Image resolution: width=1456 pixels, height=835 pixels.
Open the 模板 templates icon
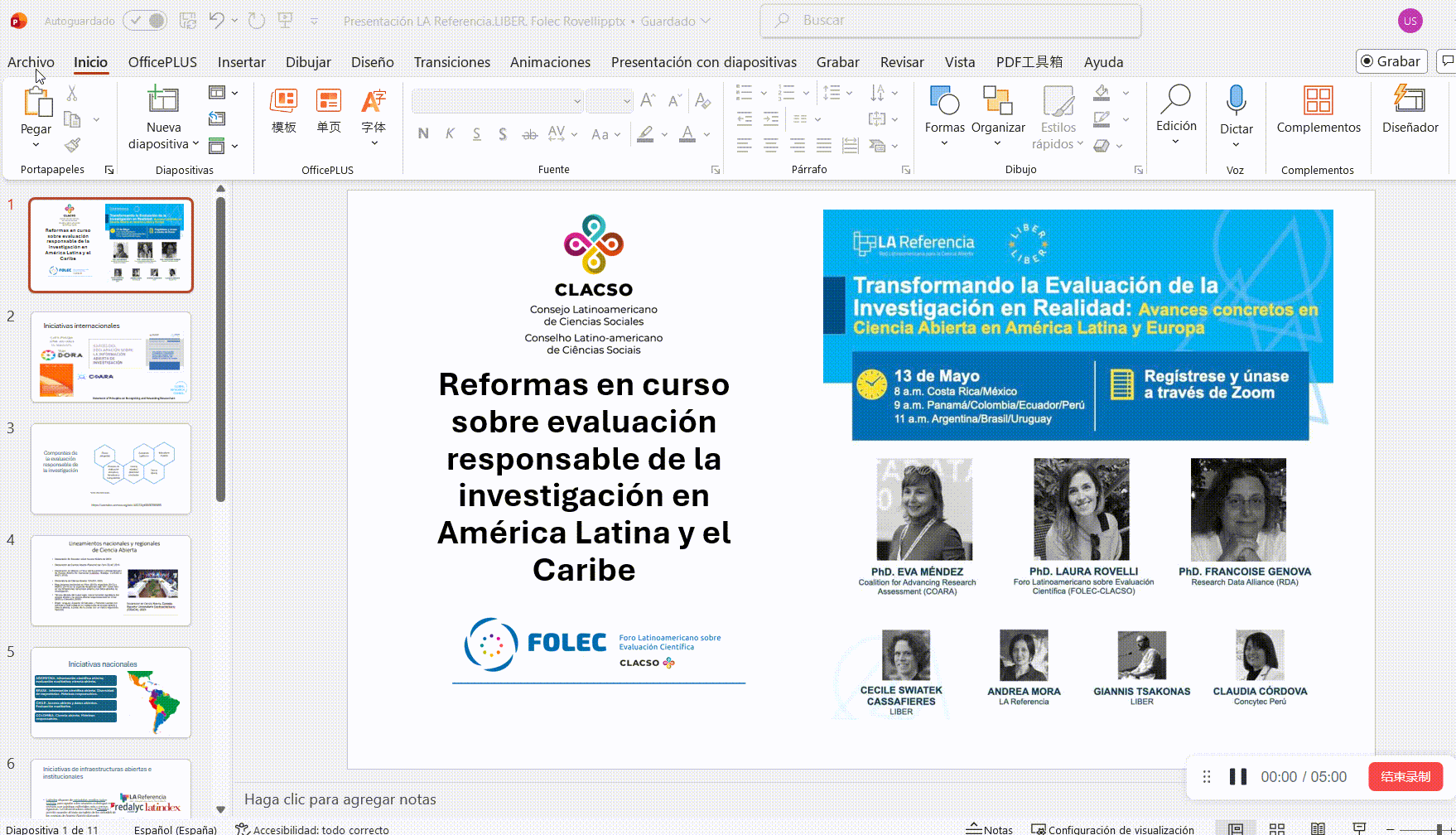tap(284, 101)
